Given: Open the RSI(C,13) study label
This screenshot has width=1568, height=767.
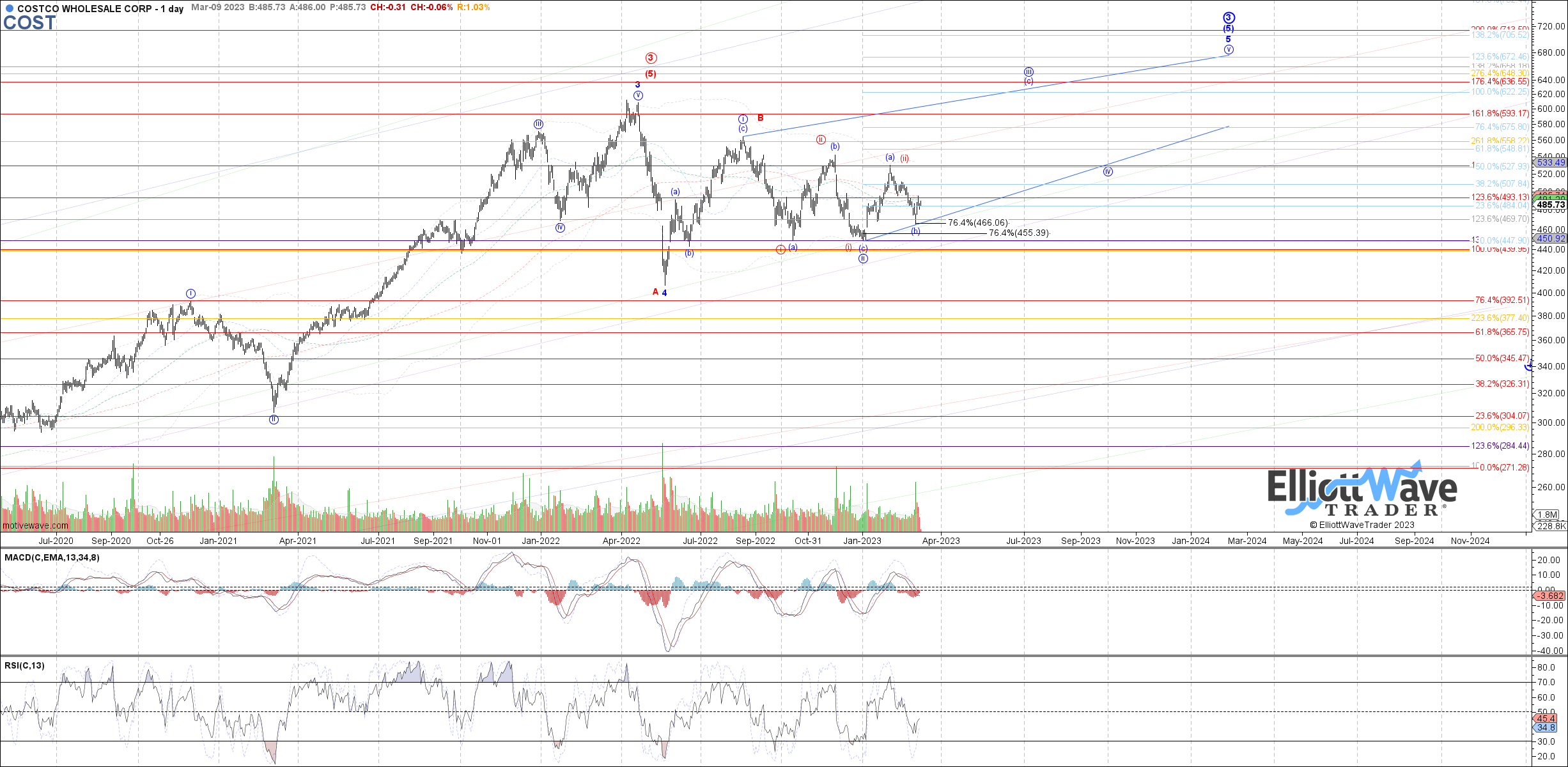Looking at the screenshot, I should (24, 665).
